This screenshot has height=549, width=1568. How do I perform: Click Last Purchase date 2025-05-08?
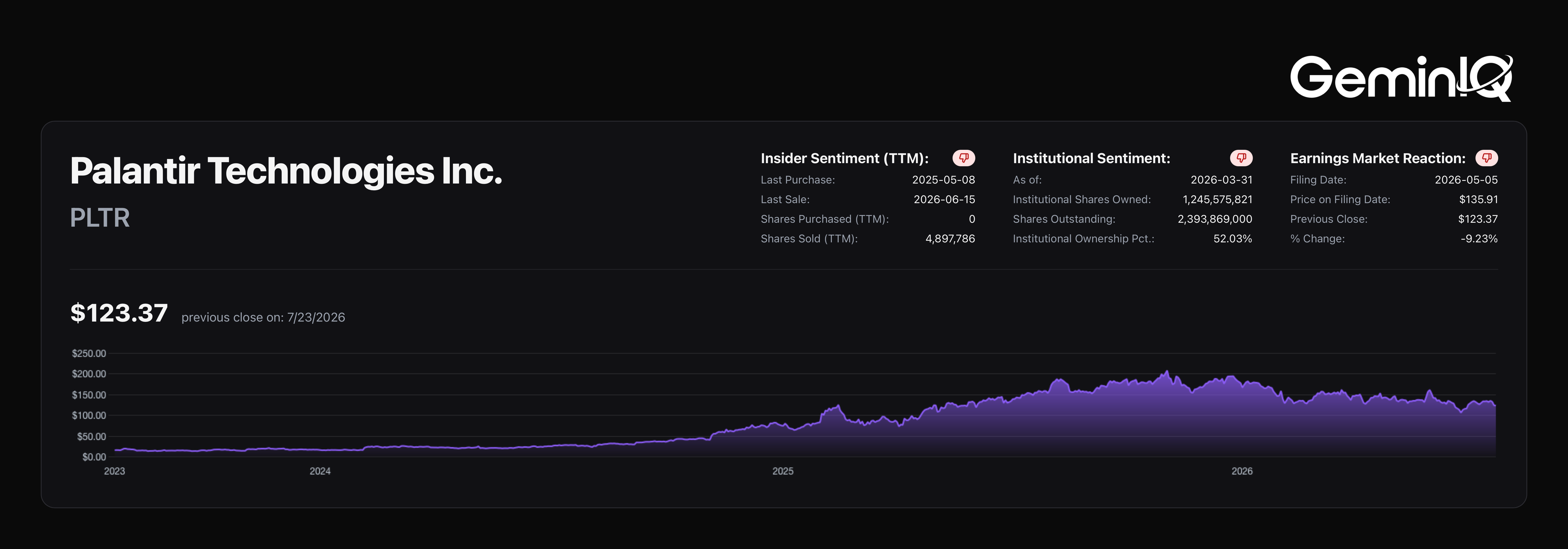pos(943,180)
